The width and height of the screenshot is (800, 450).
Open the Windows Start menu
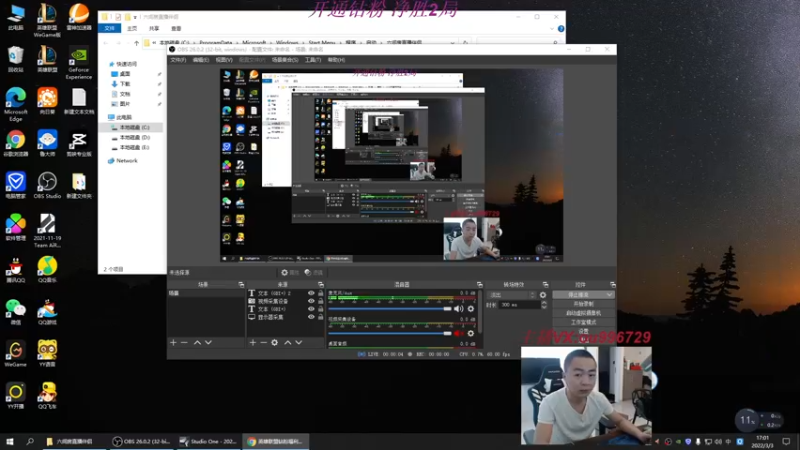point(10,441)
